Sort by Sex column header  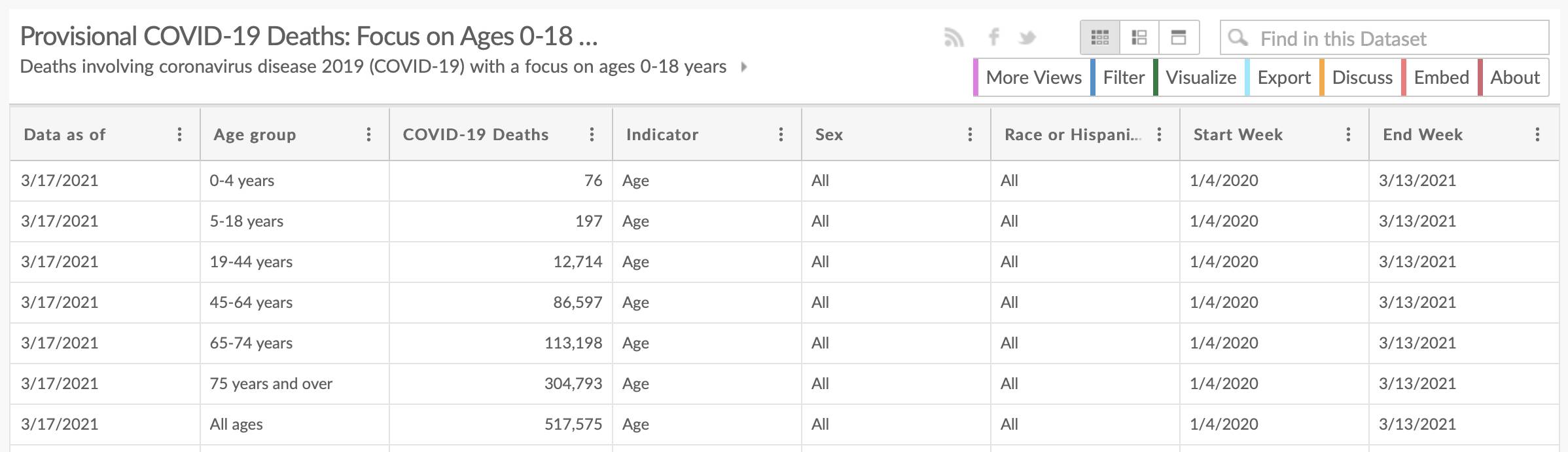click(x=829, y=134)
